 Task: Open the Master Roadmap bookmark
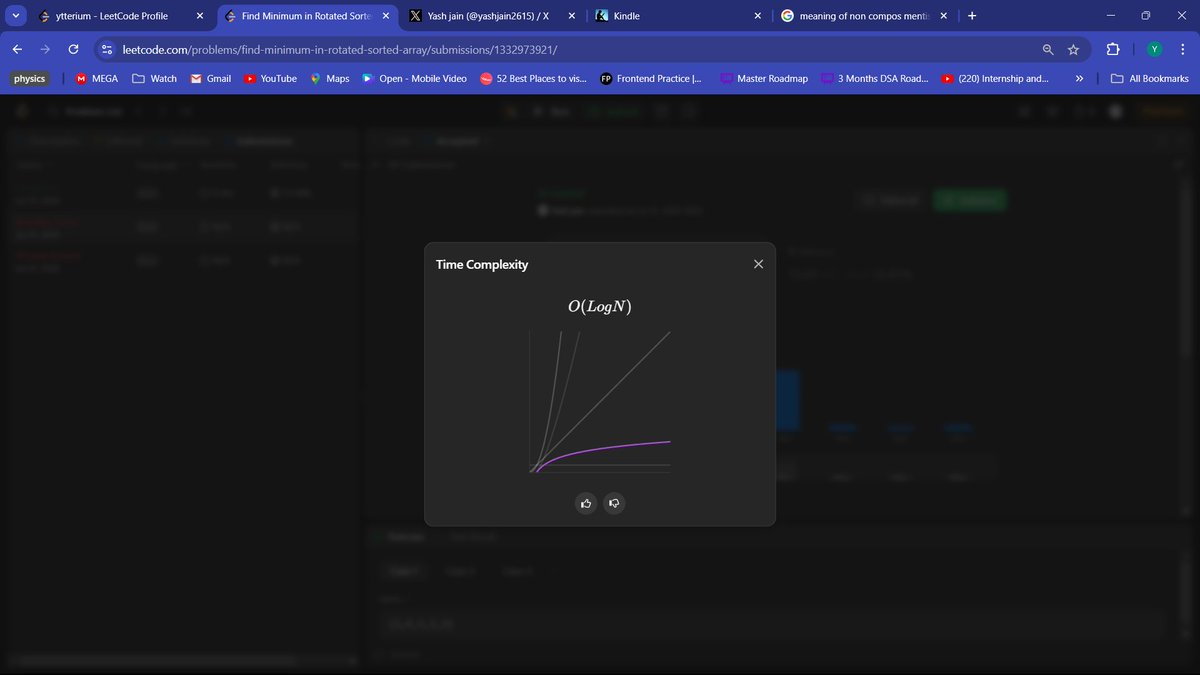[x=765, y=78]
